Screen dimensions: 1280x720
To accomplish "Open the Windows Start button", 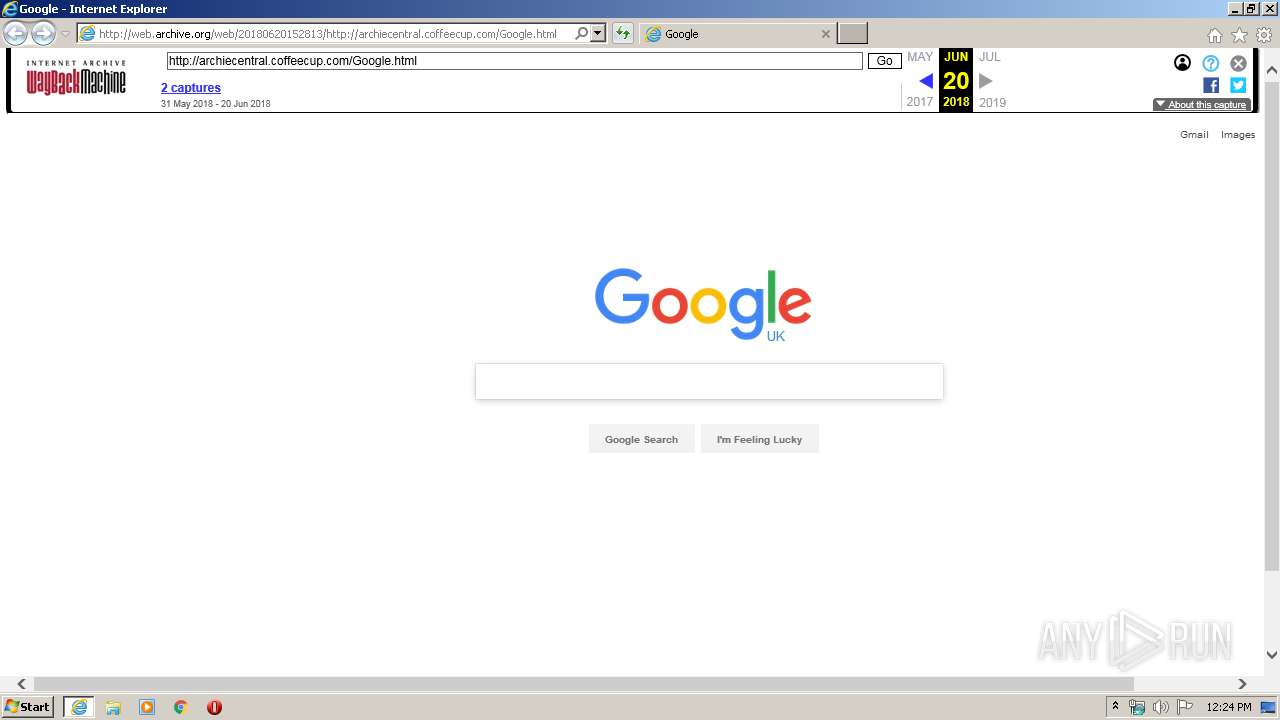I will (x=28, y=707).
